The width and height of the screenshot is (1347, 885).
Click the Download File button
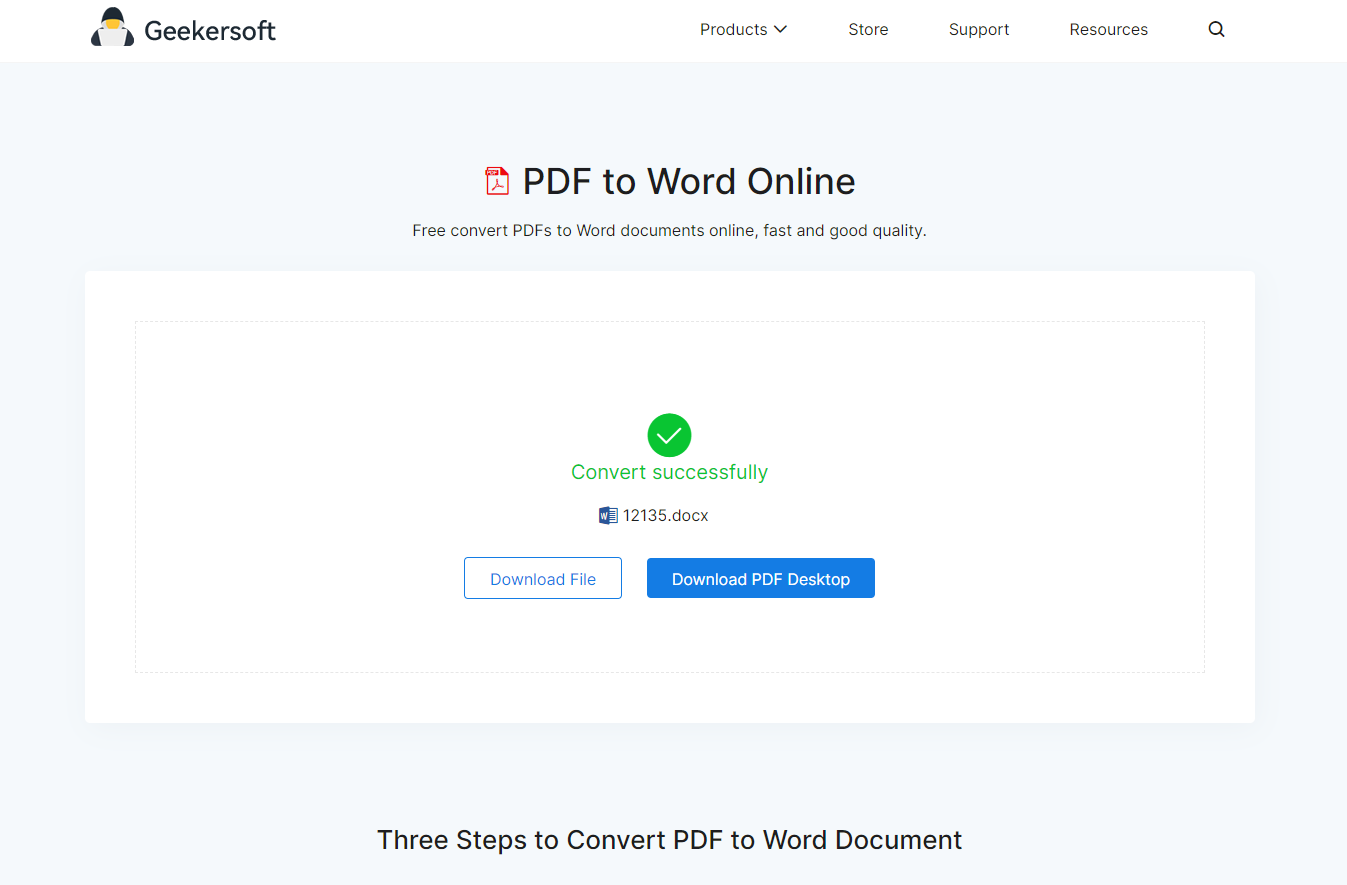[542, 578]
